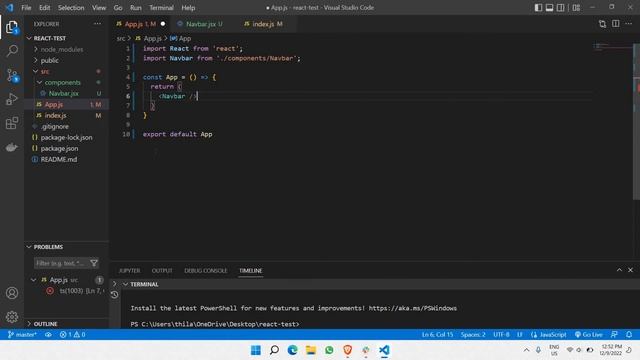Image resolution: width=640 pixels, height=360 pixels.
Task: Open the Accounts menu icon
Action: pos(12,293)
